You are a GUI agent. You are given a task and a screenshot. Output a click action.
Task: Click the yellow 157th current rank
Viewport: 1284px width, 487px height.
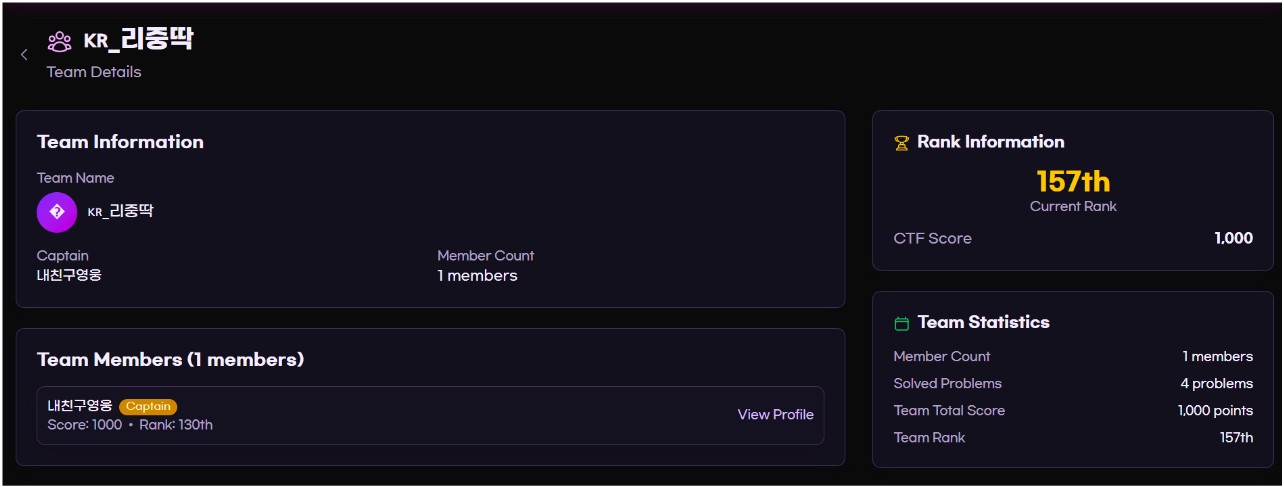1073,181
